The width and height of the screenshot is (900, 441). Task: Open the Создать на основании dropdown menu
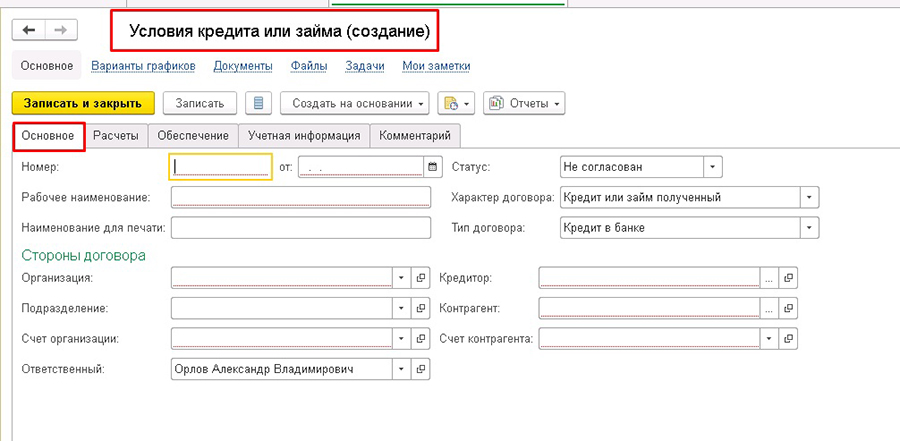355,103
